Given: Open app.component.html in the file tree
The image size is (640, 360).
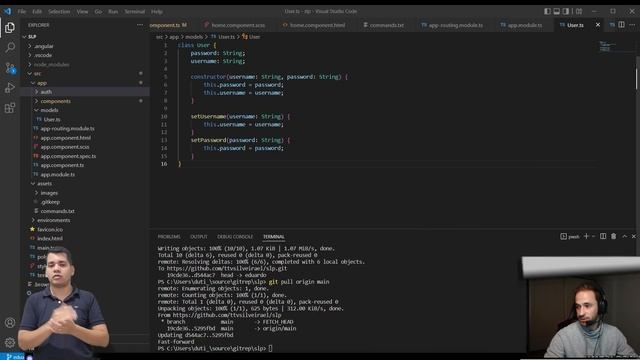Looking at the screenshot, I should click(85, 138).
